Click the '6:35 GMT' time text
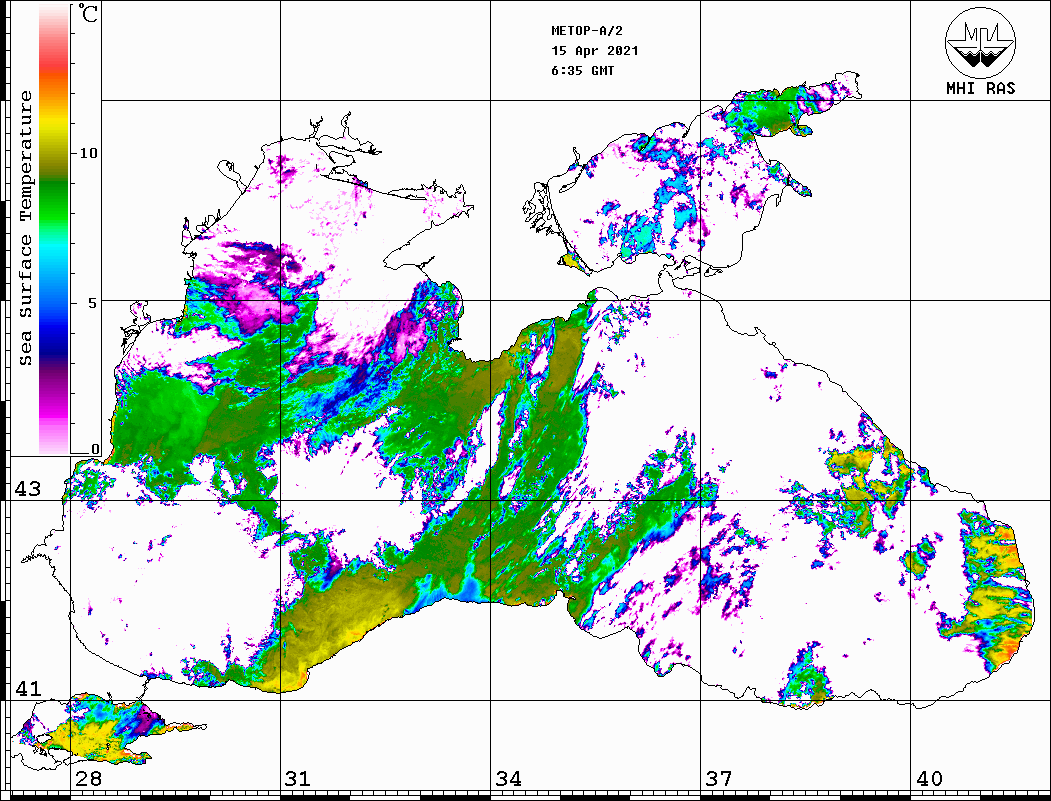The image size is (1051, 801). (x=582, y=70)
